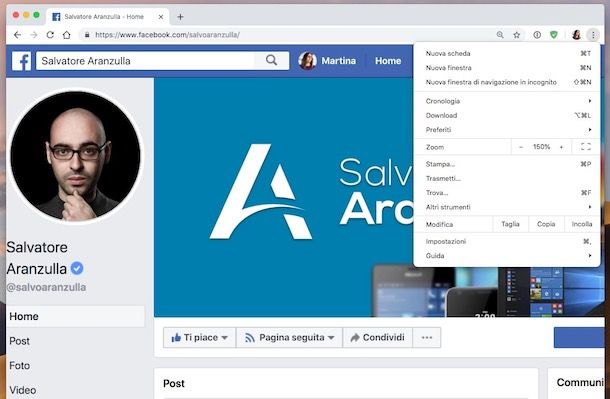Select Nuova finestra from the menu
Viewport: 610px width, 399px height.
tap(507, 68)
